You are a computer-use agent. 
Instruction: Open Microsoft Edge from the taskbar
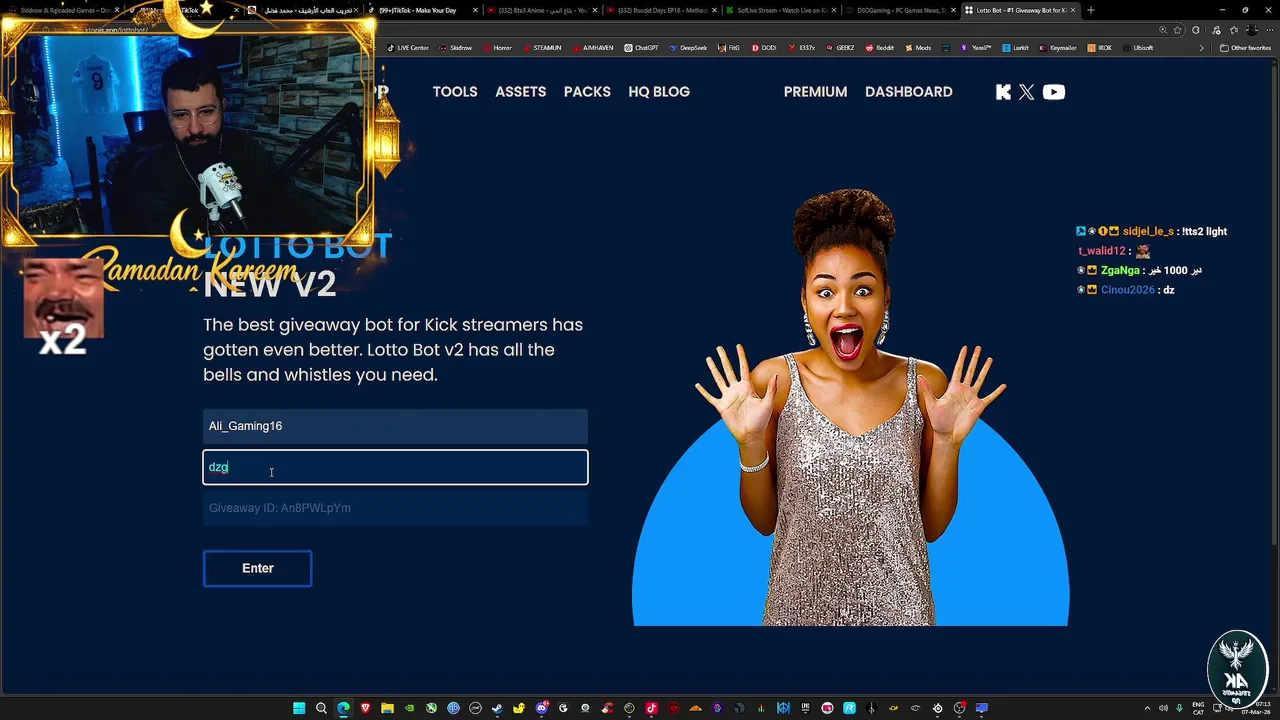click(x=343, y=708)
